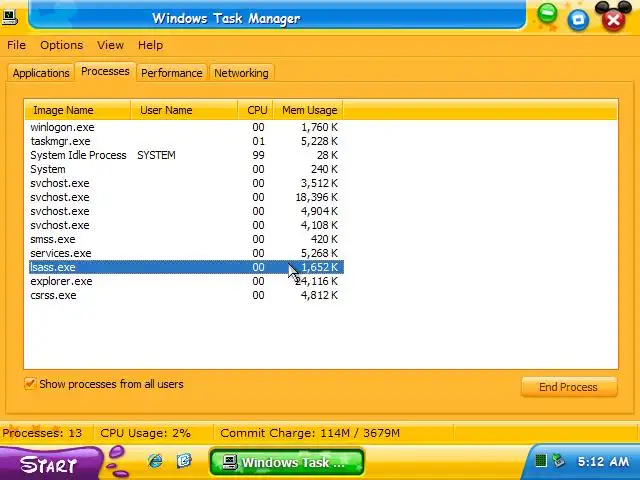Open the File menu
The width and height of the screenshot is (640, 480).
coord(16,45)
